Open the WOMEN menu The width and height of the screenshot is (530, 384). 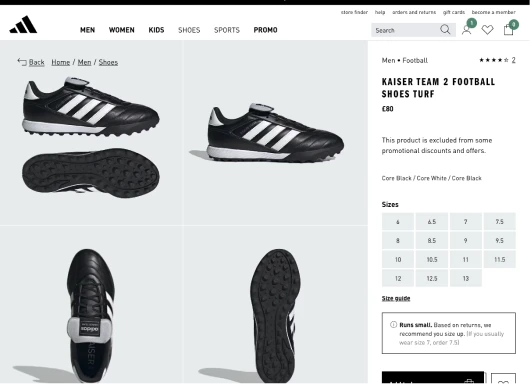[122, 30]
